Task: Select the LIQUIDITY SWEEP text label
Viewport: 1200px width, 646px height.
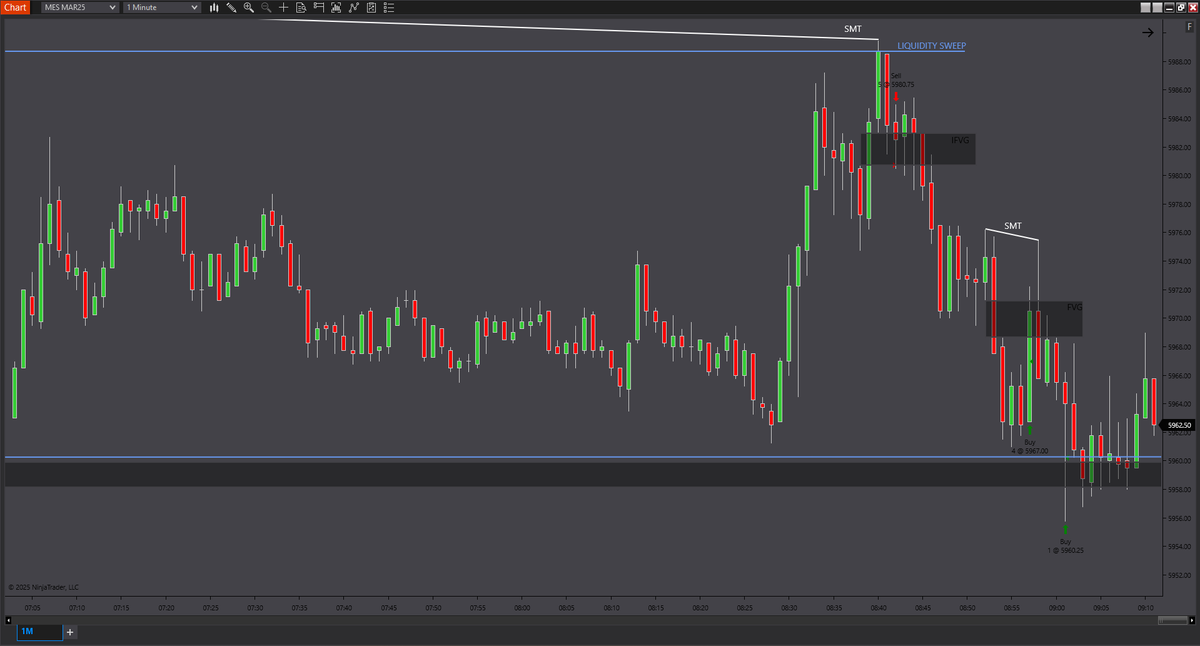Action: coord(931,46)
